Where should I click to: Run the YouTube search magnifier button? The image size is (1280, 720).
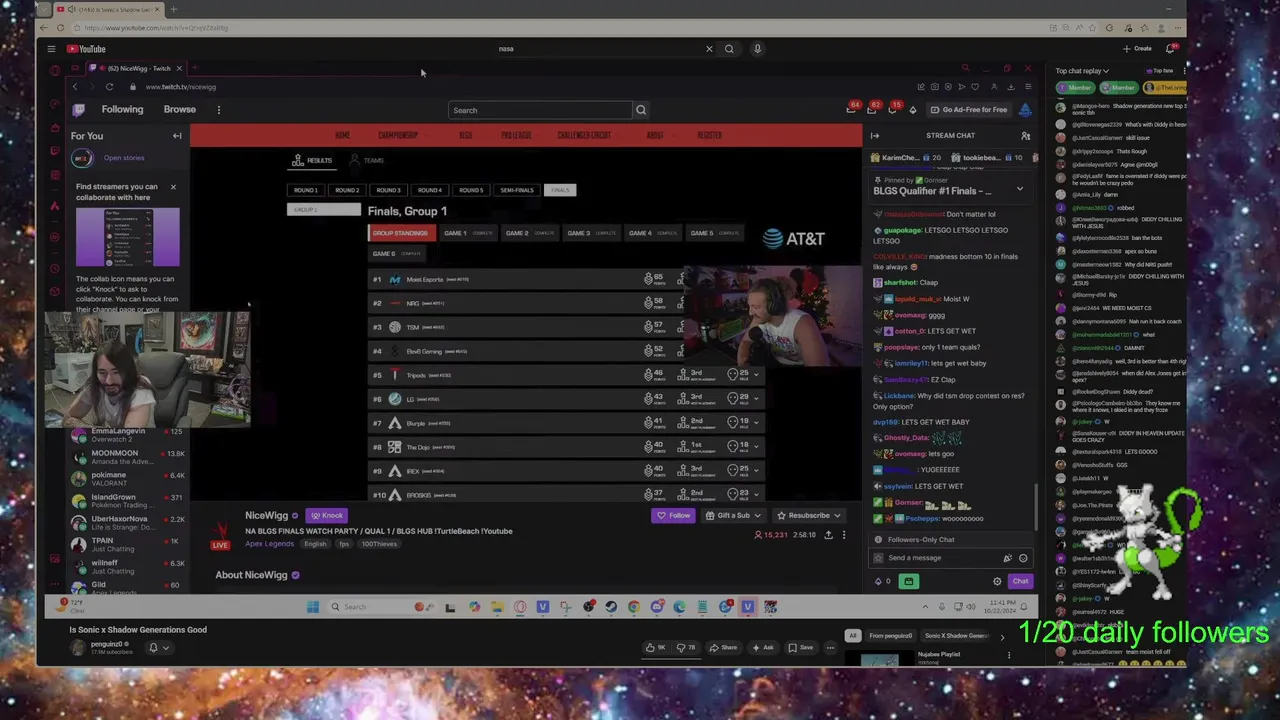[x=729, y=49]
